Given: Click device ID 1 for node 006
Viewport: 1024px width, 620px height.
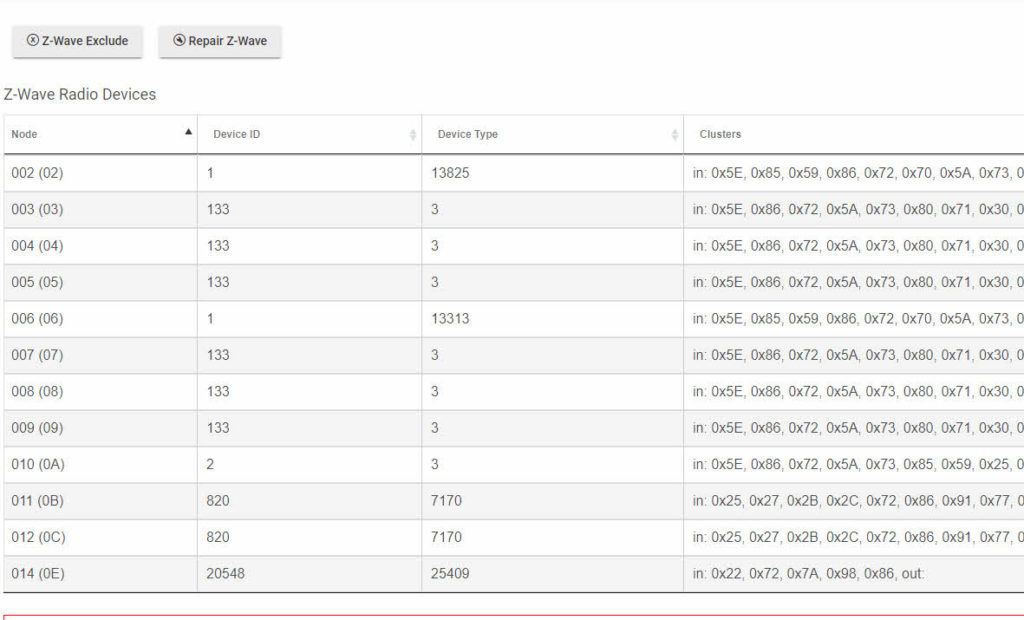Looking at the screenshot, I should click(210, 319).
